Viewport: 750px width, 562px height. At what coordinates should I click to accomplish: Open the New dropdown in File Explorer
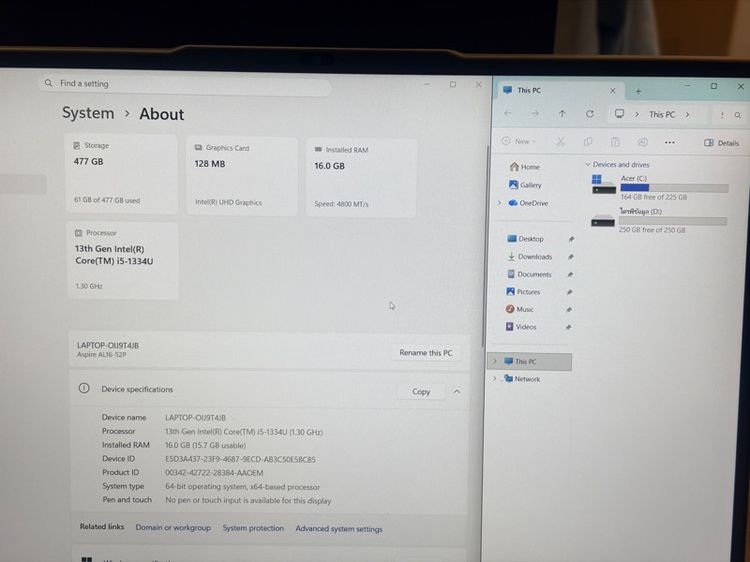point(519,141)
